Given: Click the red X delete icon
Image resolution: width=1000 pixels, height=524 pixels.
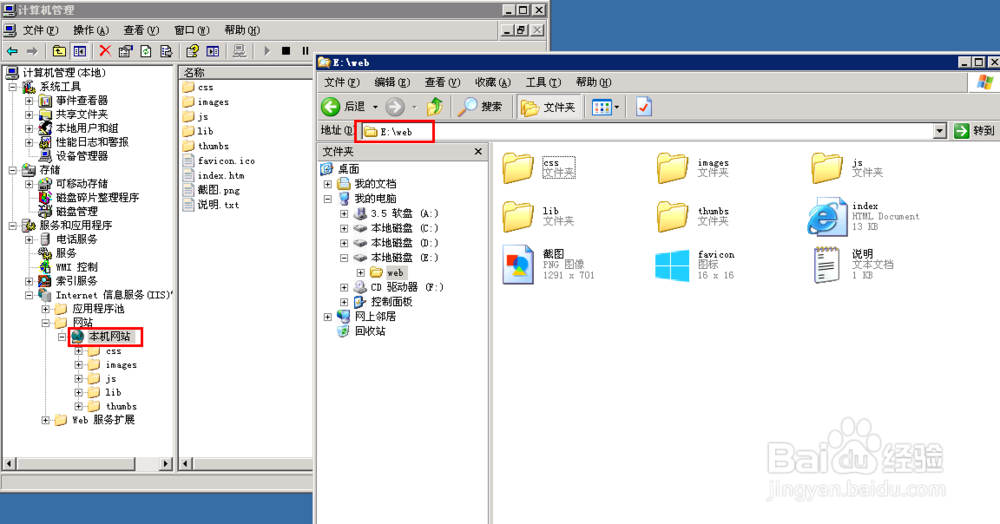Looking at the screenshot, I should click(x=105, y=51).
